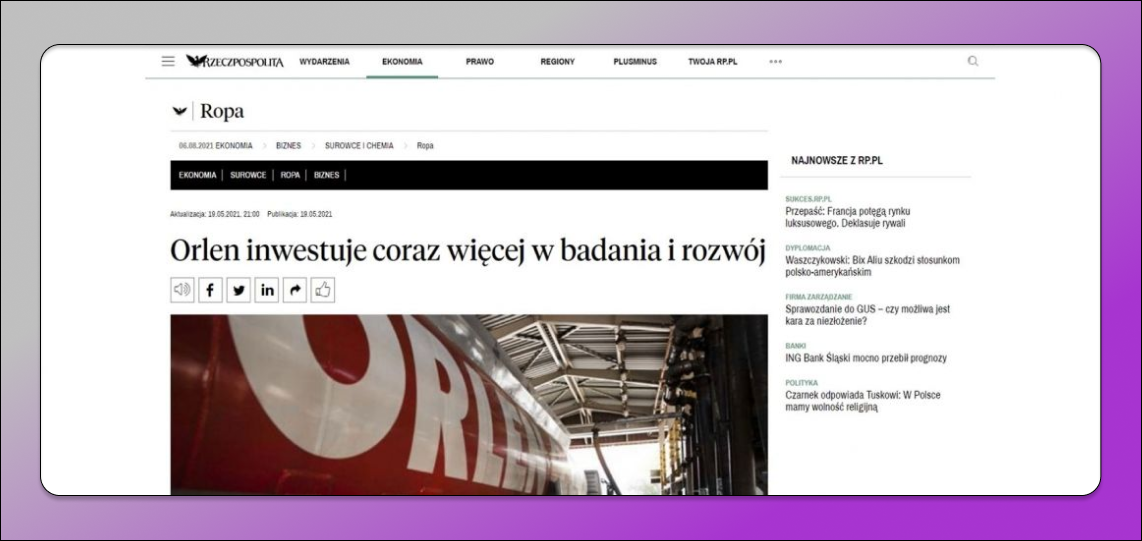Open the search magnifier icon
This screenshot has height=541, width=1142.
click(972, 62)
